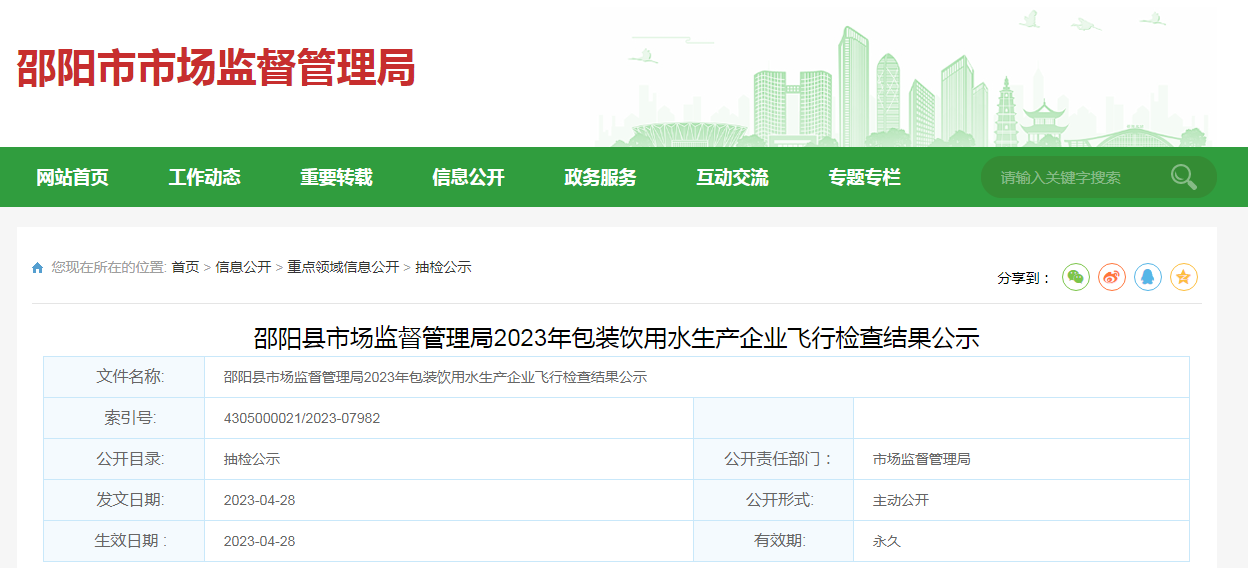Go to 信息公开 in the breadcrumb

click(243, 267)
